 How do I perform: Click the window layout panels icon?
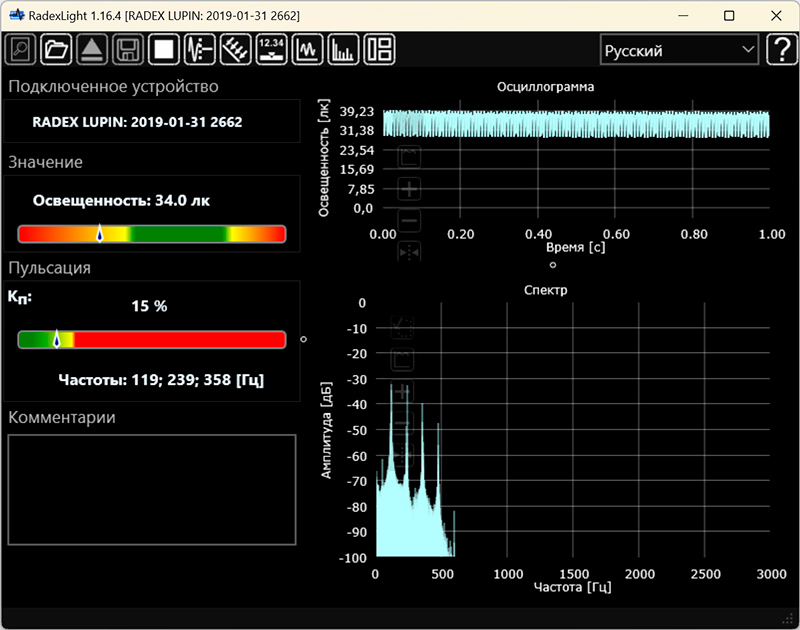pyautogui.click(x=379, y=49)
